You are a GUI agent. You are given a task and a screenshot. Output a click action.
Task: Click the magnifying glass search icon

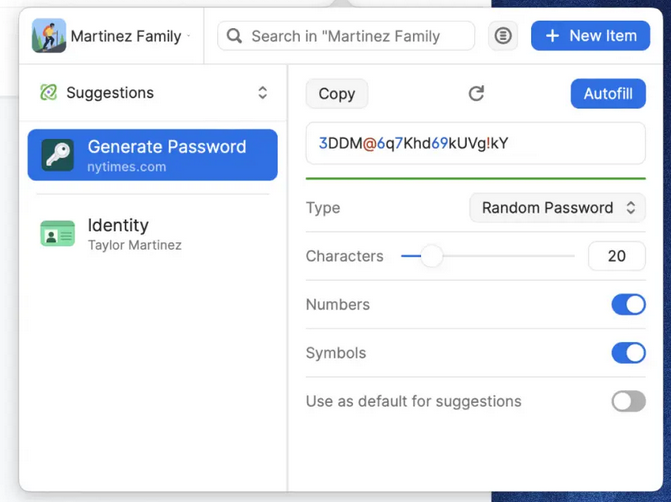click(x=235, y=36)
